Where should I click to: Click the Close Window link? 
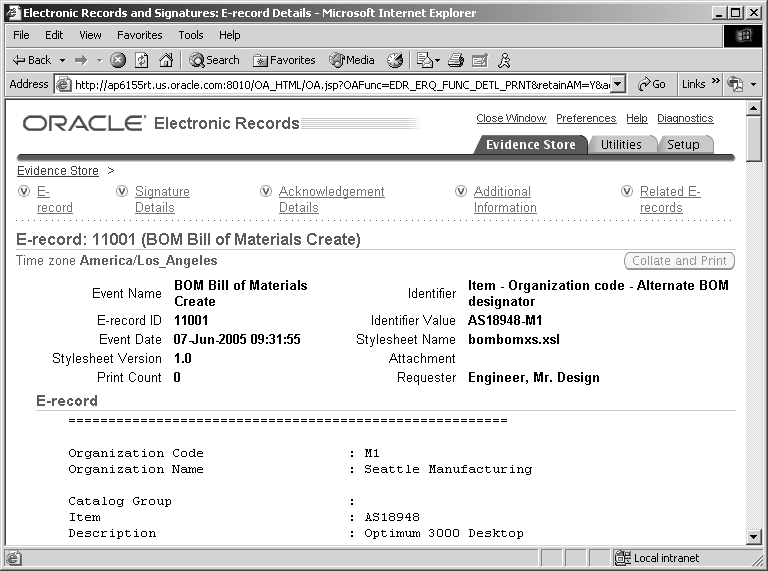point(511,119)
